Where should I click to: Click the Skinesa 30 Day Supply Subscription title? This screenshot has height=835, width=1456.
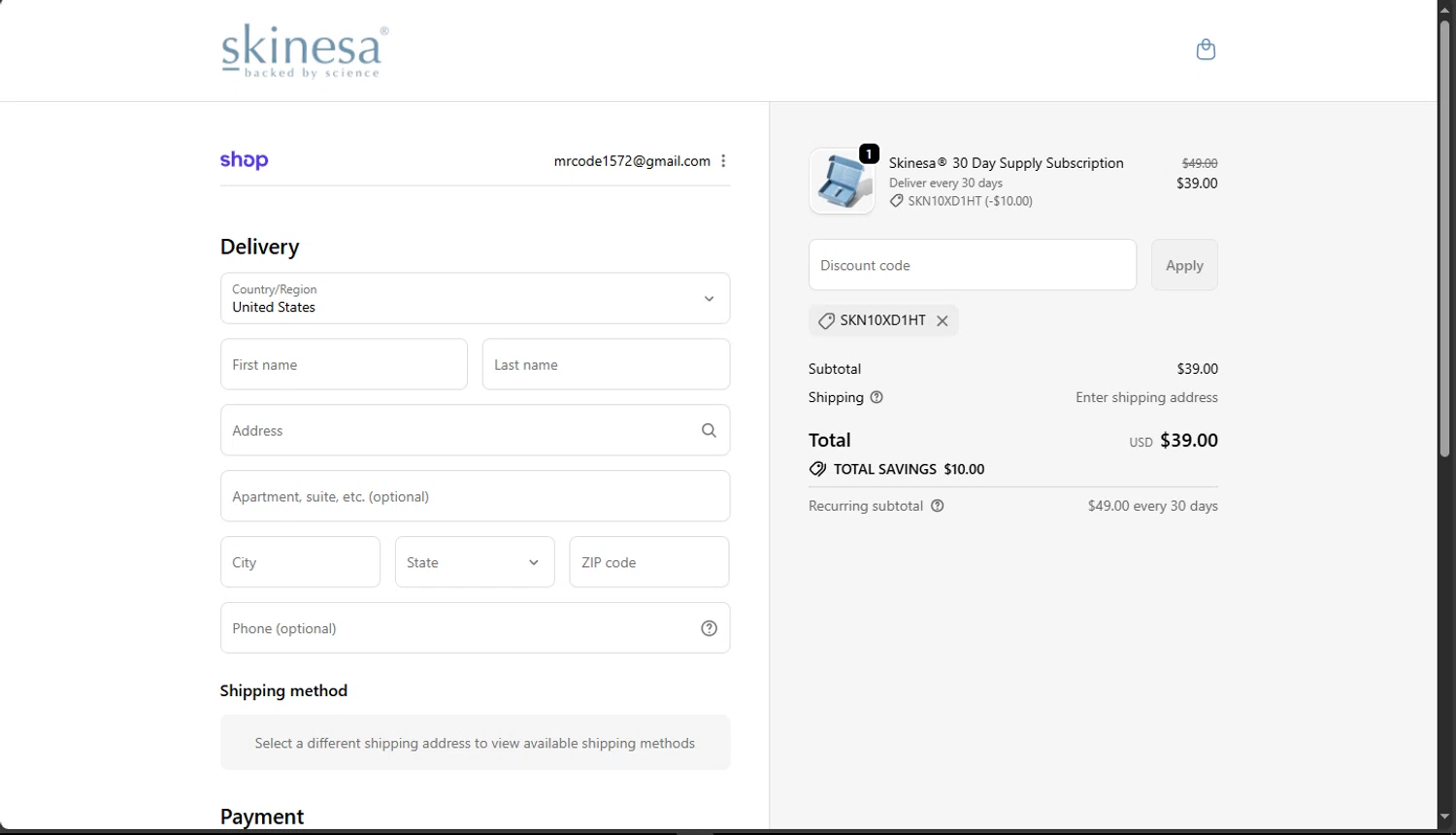click(x=1007, y=163)
